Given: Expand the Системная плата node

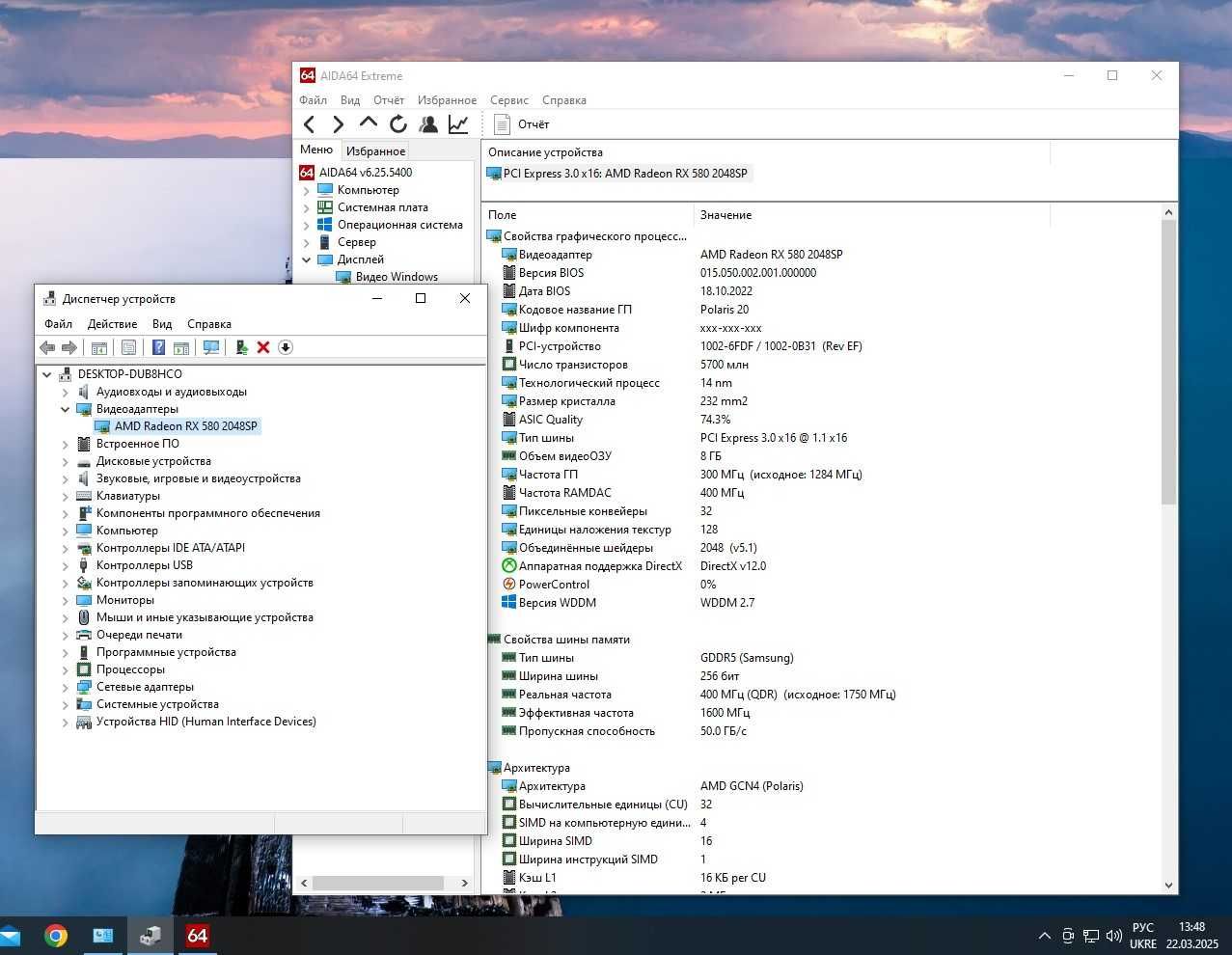Looking at the screenshot, I should click(x=307, y=208).
